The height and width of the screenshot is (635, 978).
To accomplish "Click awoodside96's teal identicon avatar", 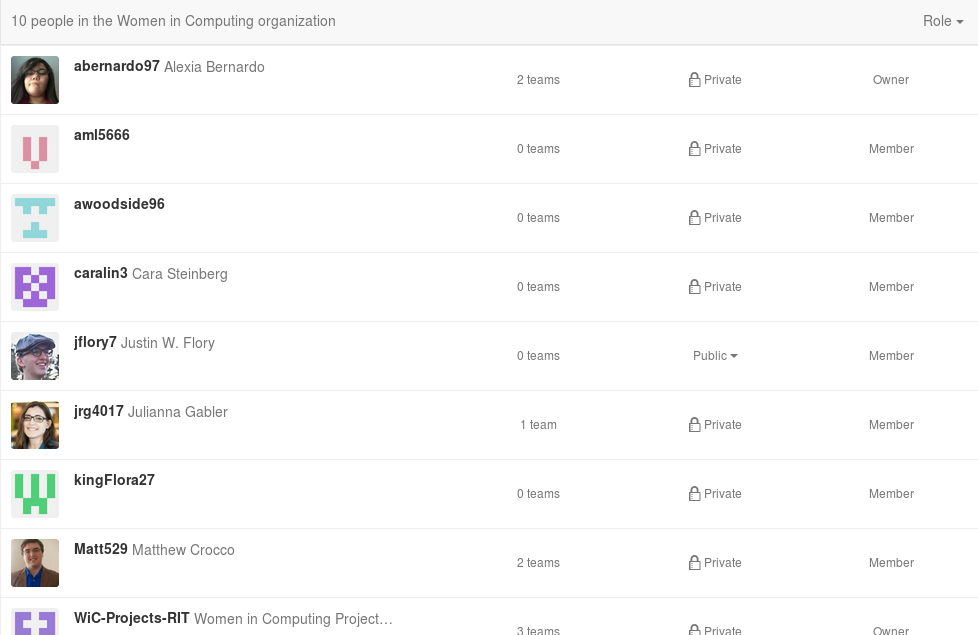I will tap(34, 217).
